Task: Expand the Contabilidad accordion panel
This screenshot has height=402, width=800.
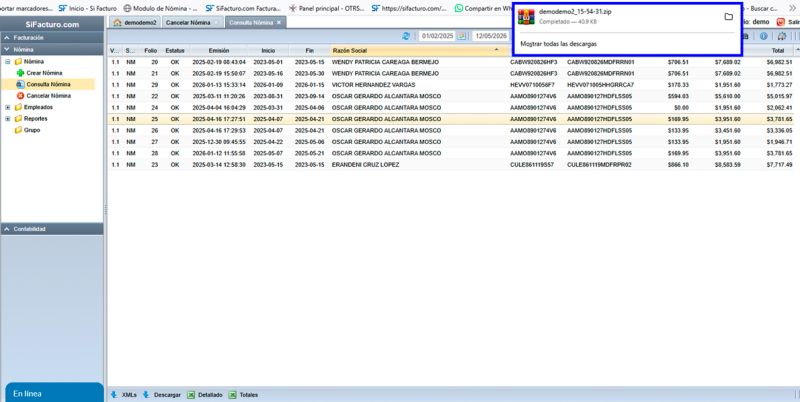Action: pos(52,229)
